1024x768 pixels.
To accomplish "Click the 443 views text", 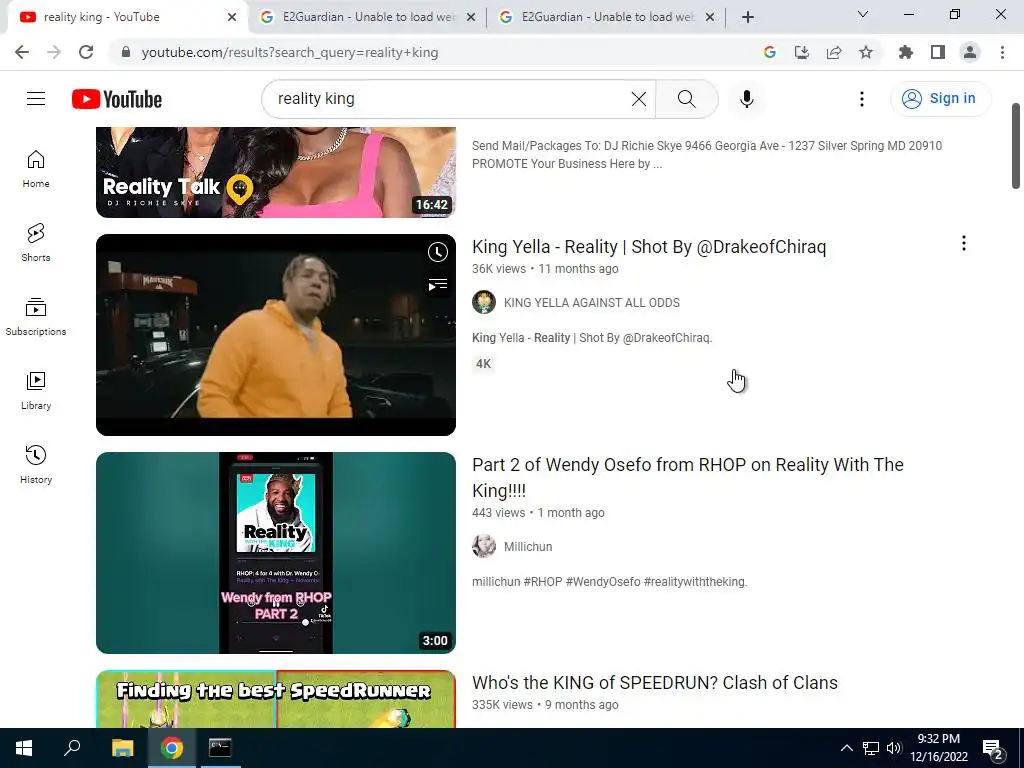I will [x=498, y=513].
